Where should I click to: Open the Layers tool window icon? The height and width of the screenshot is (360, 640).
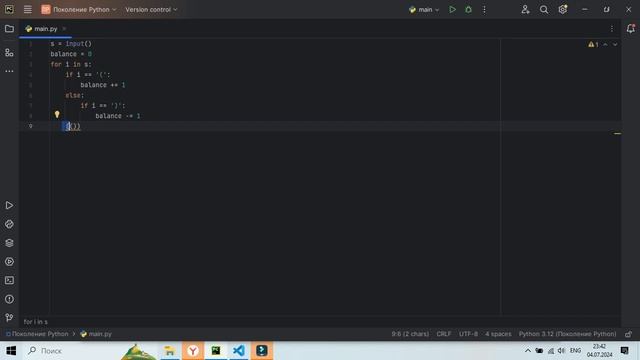9,243
